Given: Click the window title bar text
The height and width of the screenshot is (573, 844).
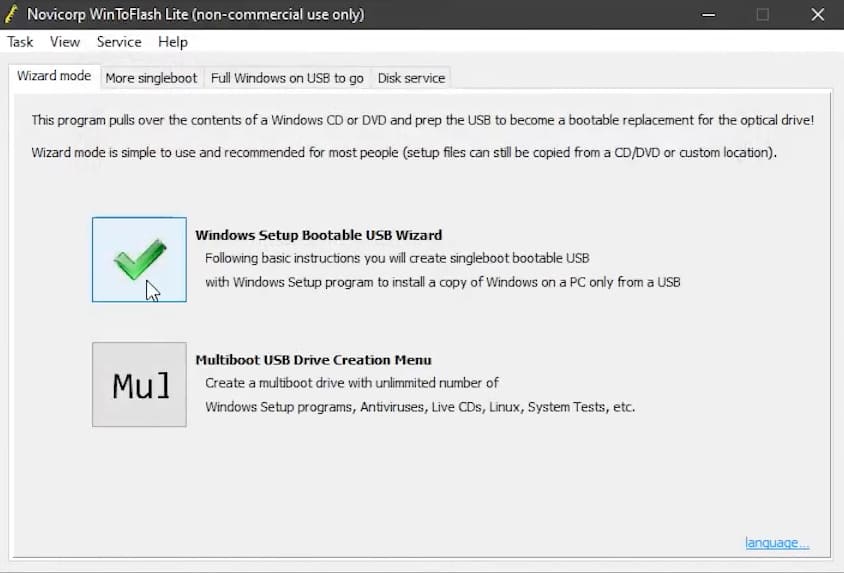Looking at the screenshot, I should pos(197,15).
